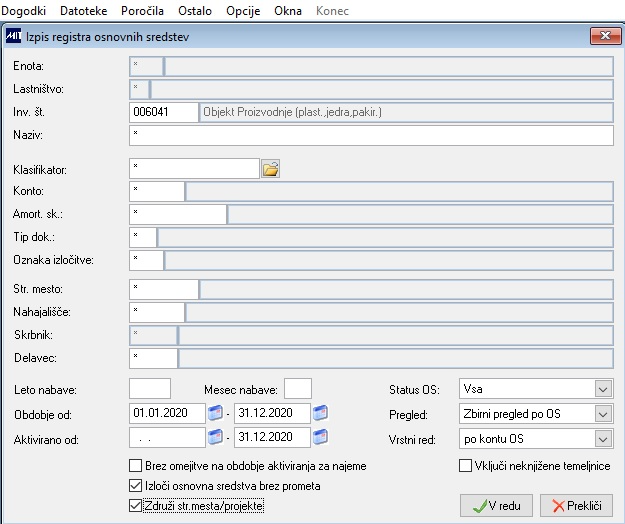This screenshot has height=524, width=625.
Task: Click into the Amort. sk. code field
Action: tap(178, 214)
